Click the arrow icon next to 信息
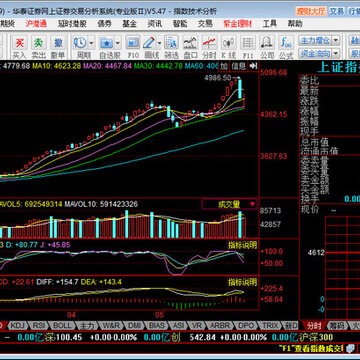Viewport: 360px width, 360px height. pyautogui.click(x=253, y=66)
